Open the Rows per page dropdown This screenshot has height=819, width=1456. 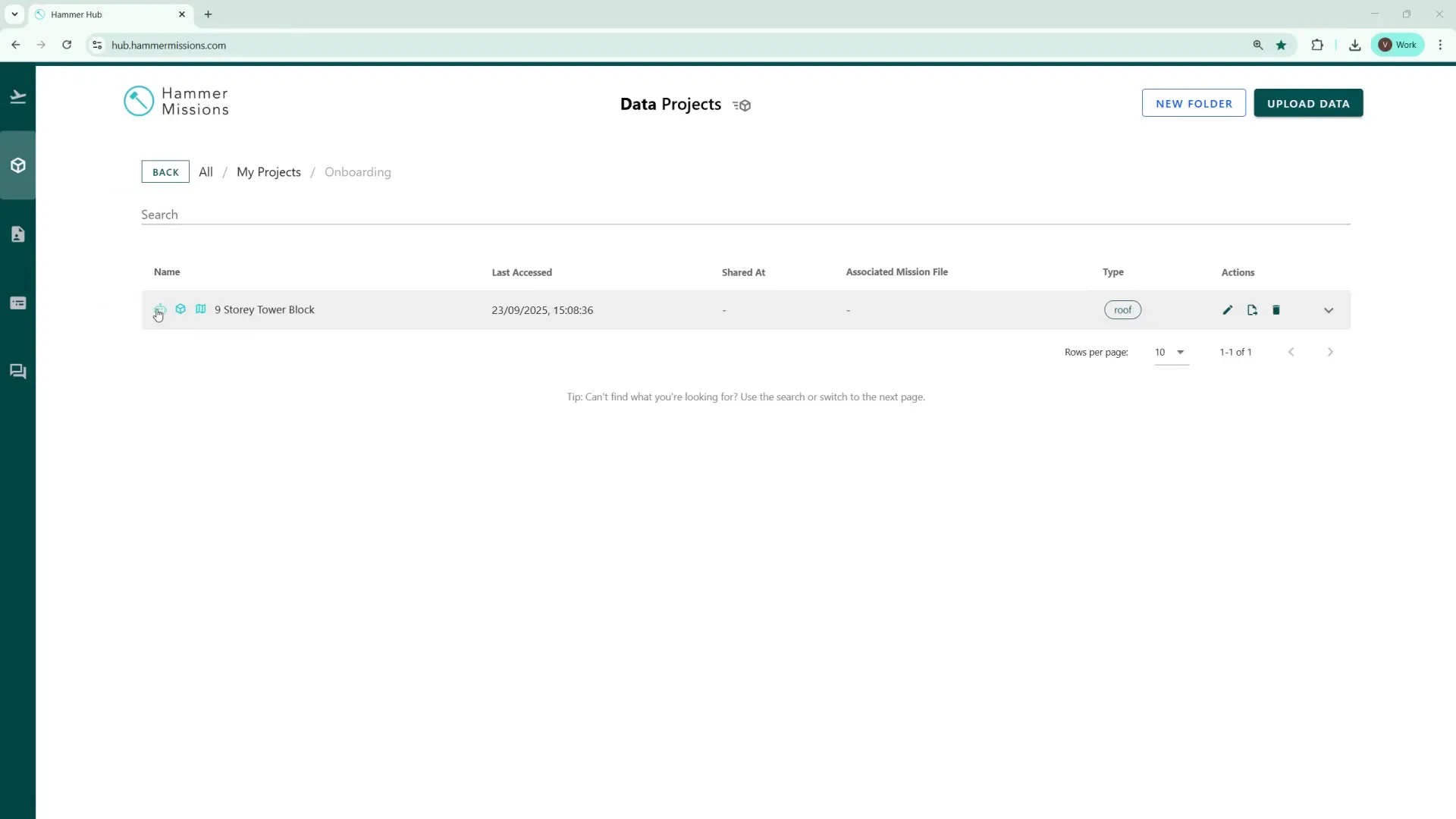[x=1171, y=353]
